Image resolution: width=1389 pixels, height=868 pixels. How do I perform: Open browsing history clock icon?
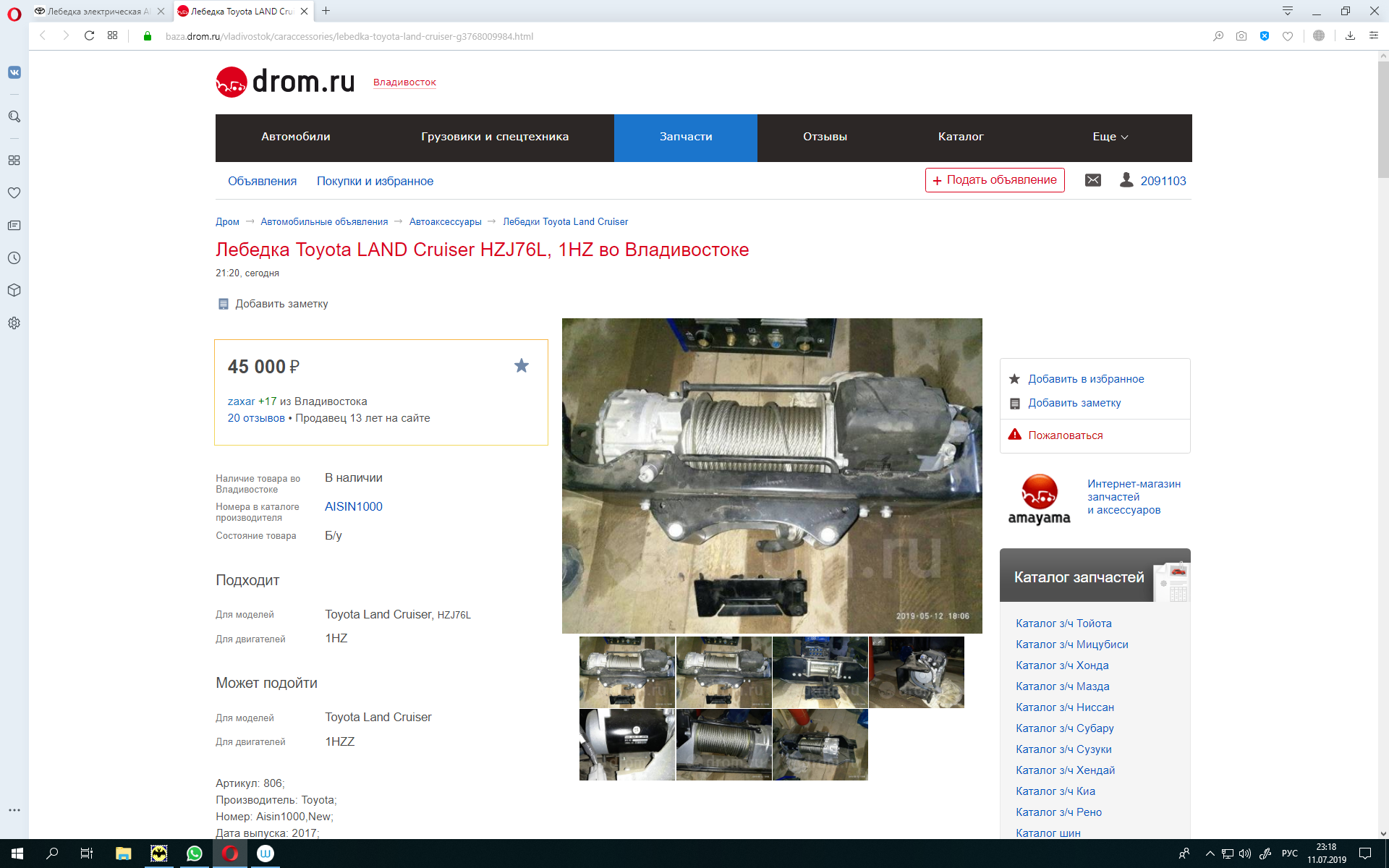tap(14, 258)
